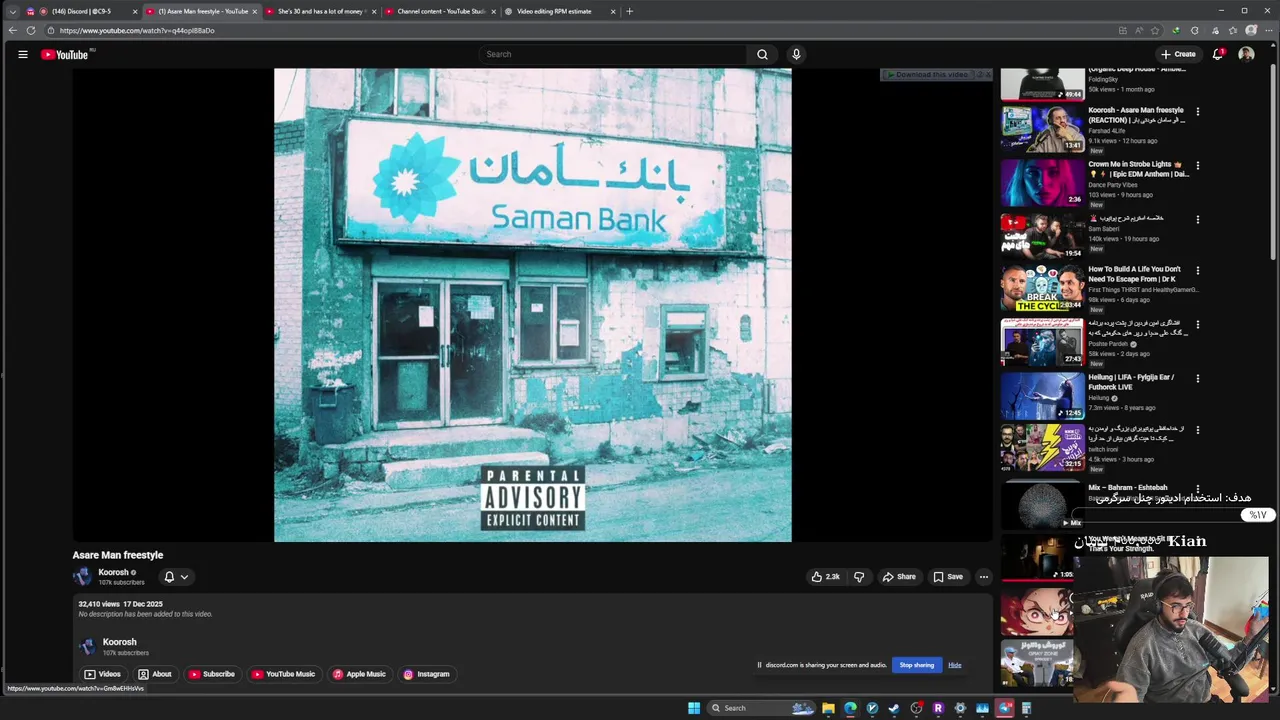The height and width of the screenshot is (720, 1280).
Task: Open notification preferences dropdown beside Koorosh
Action: (x=176, y=576)
